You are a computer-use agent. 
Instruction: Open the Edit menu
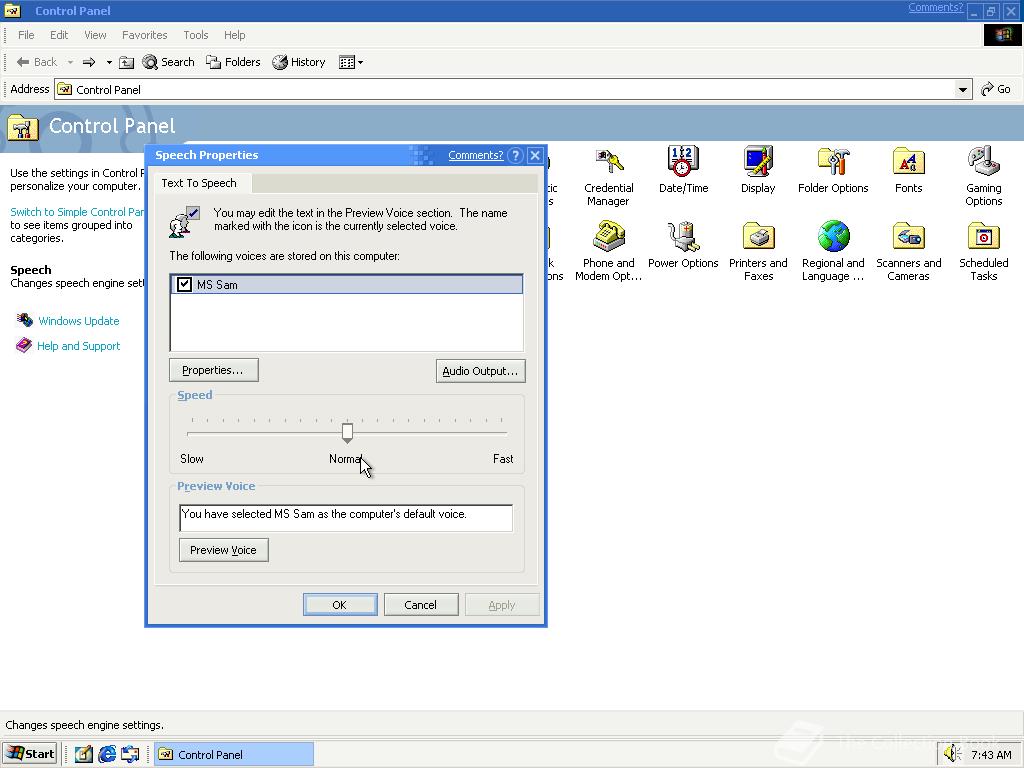click(x=59, y=35)
